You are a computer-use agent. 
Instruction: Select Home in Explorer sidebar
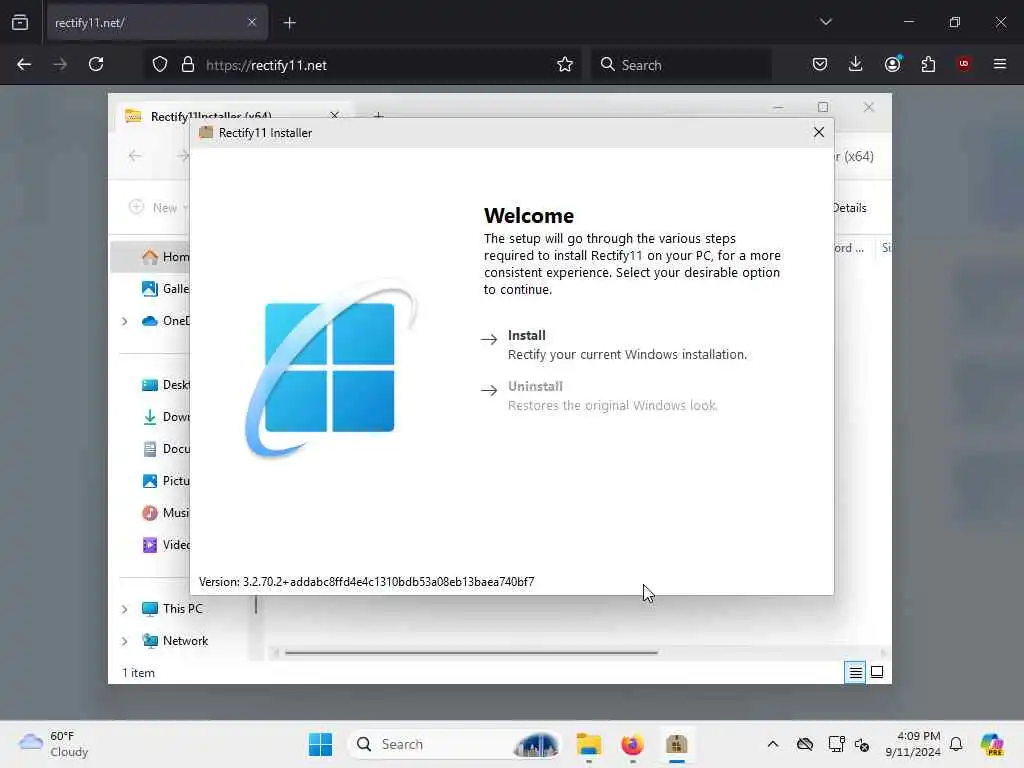[150, 257]
